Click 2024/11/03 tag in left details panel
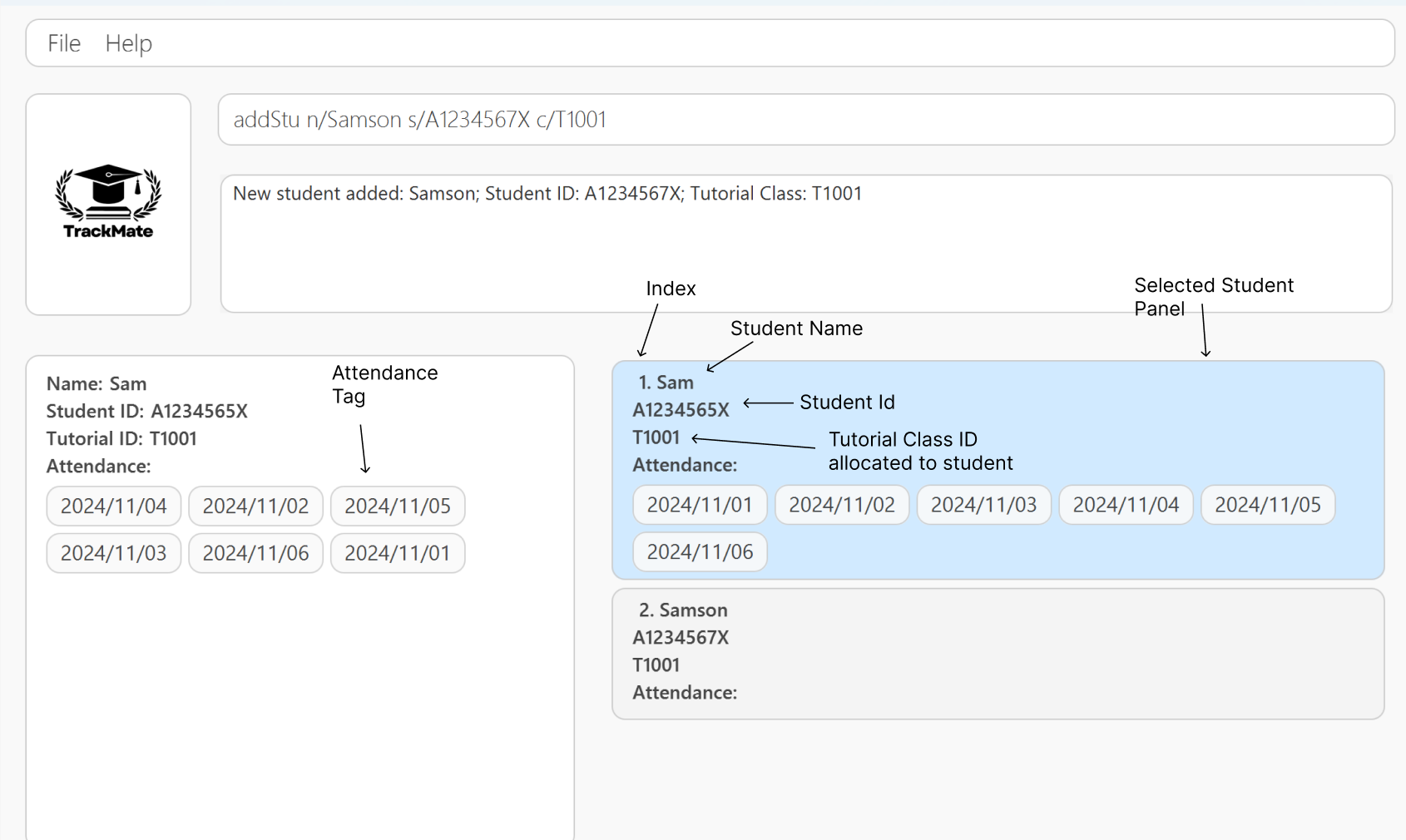This screenshot has height=840, width=1406. pyautogui.click(x=114, y=553)
